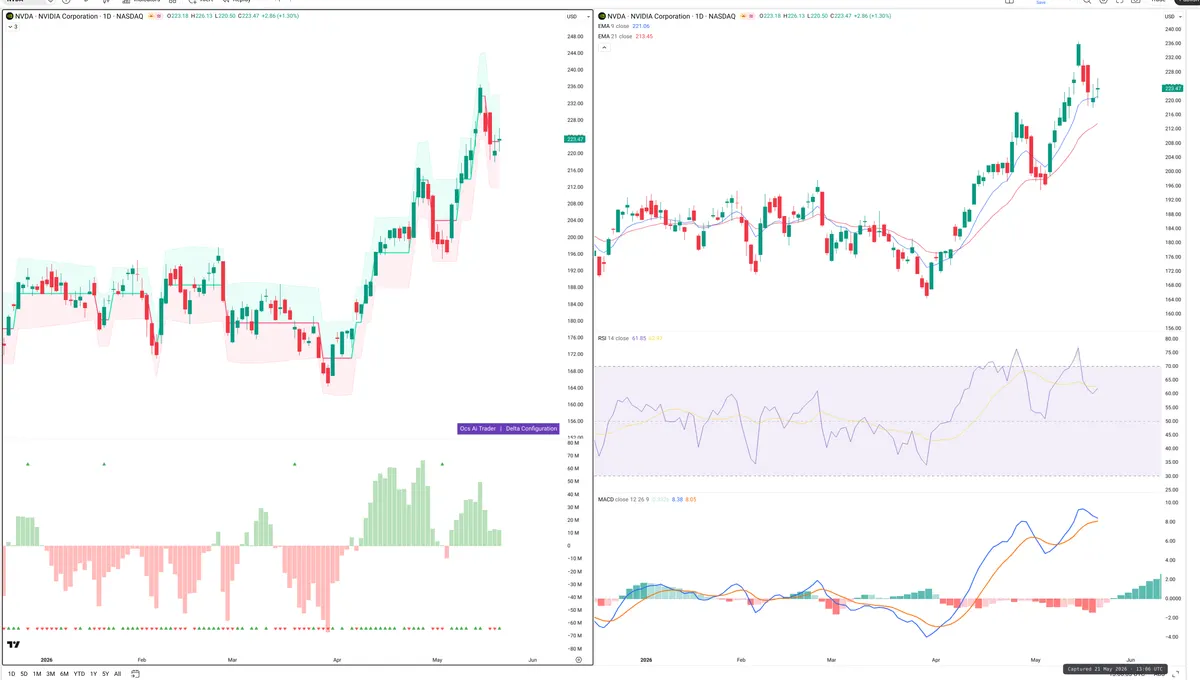This screenshot has width=1200, height=680.
Task: Open left chart time axis settings gear
Action: pos(578,660)
